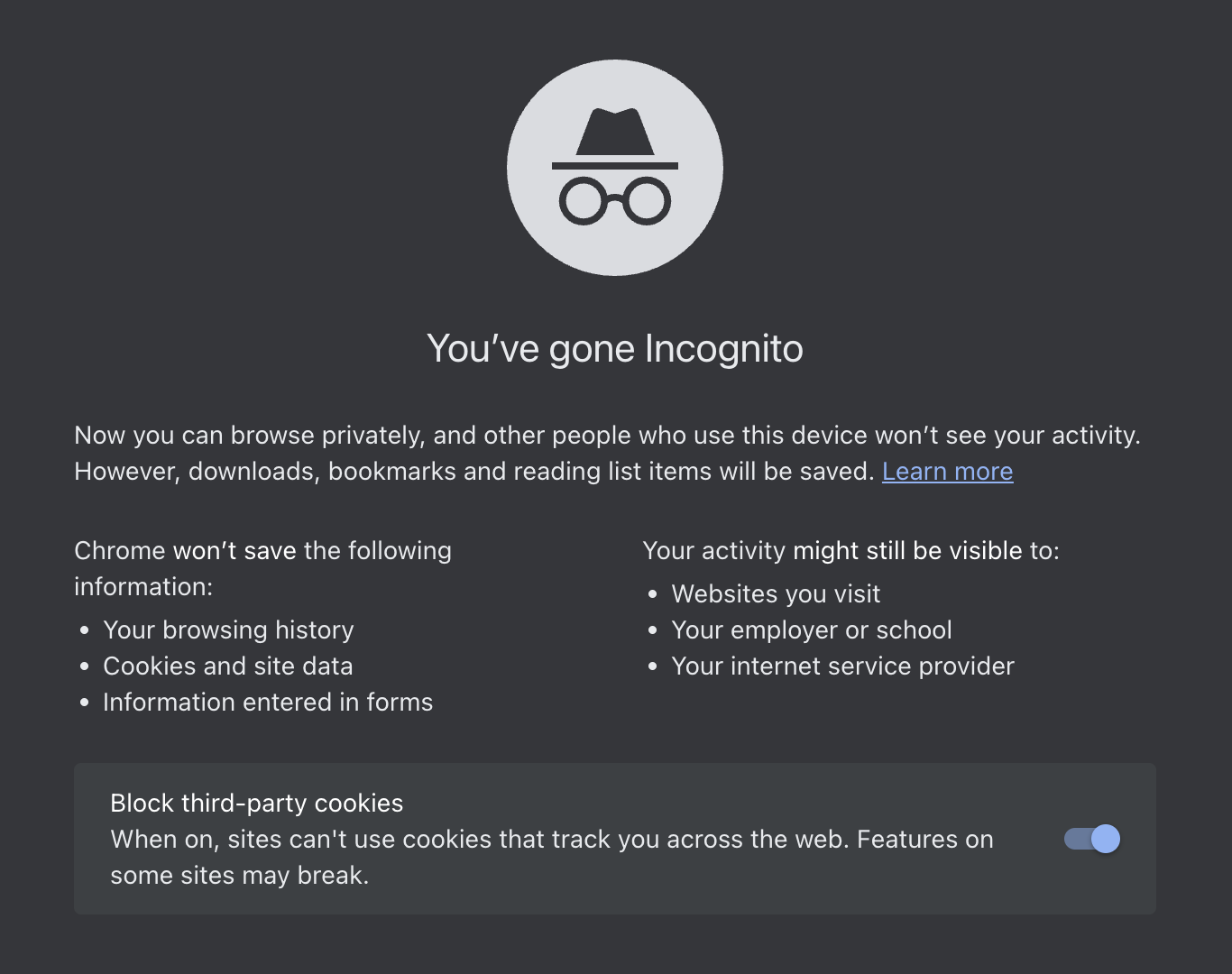Open the Learn more link
Image resolution: width=1232 pixels, height=974 pixels.
pos(947,472)
